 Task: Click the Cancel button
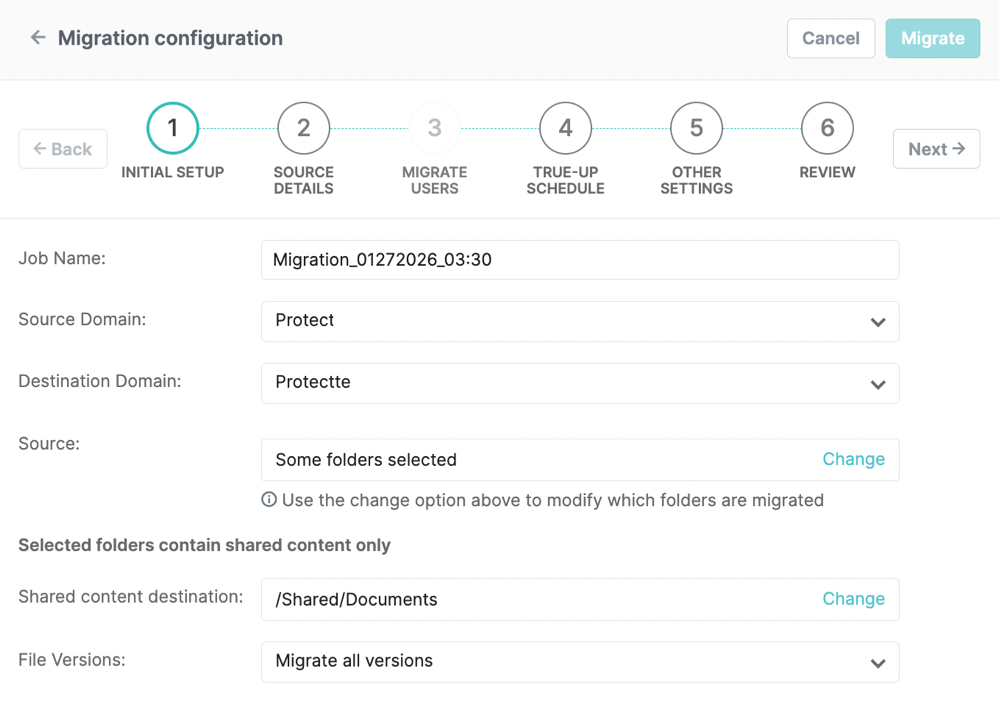coord(830,39)
